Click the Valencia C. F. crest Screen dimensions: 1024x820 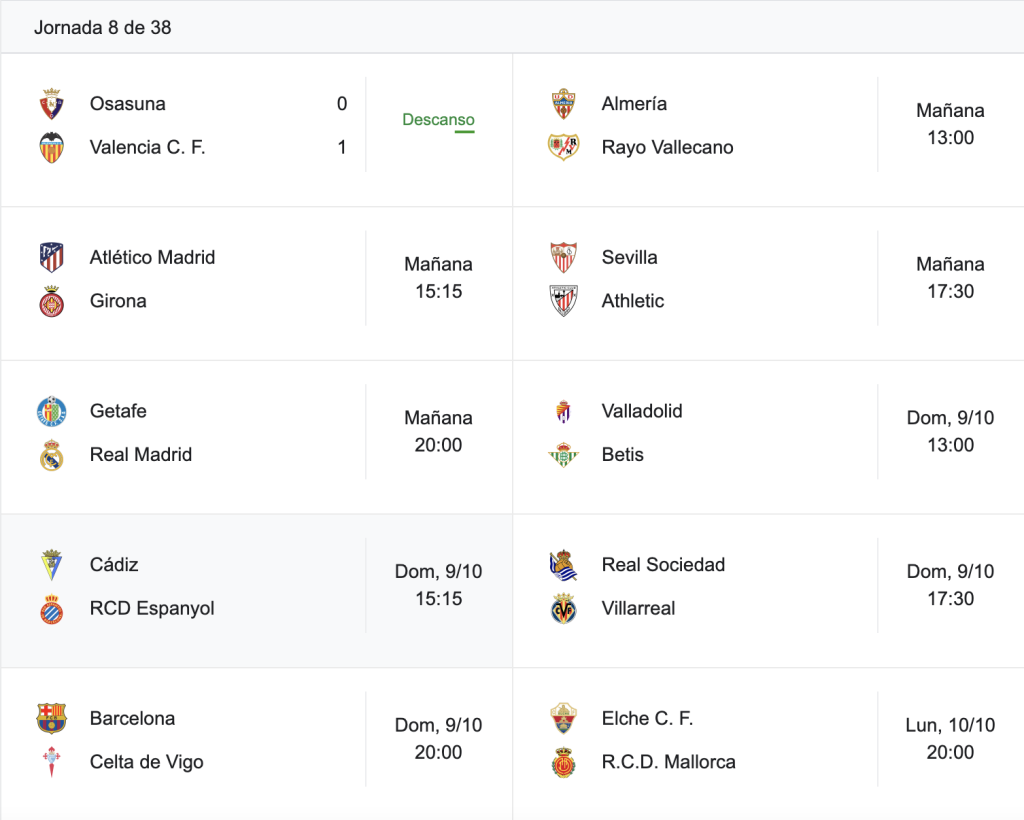pyautogui.click(x=52, y=148)
